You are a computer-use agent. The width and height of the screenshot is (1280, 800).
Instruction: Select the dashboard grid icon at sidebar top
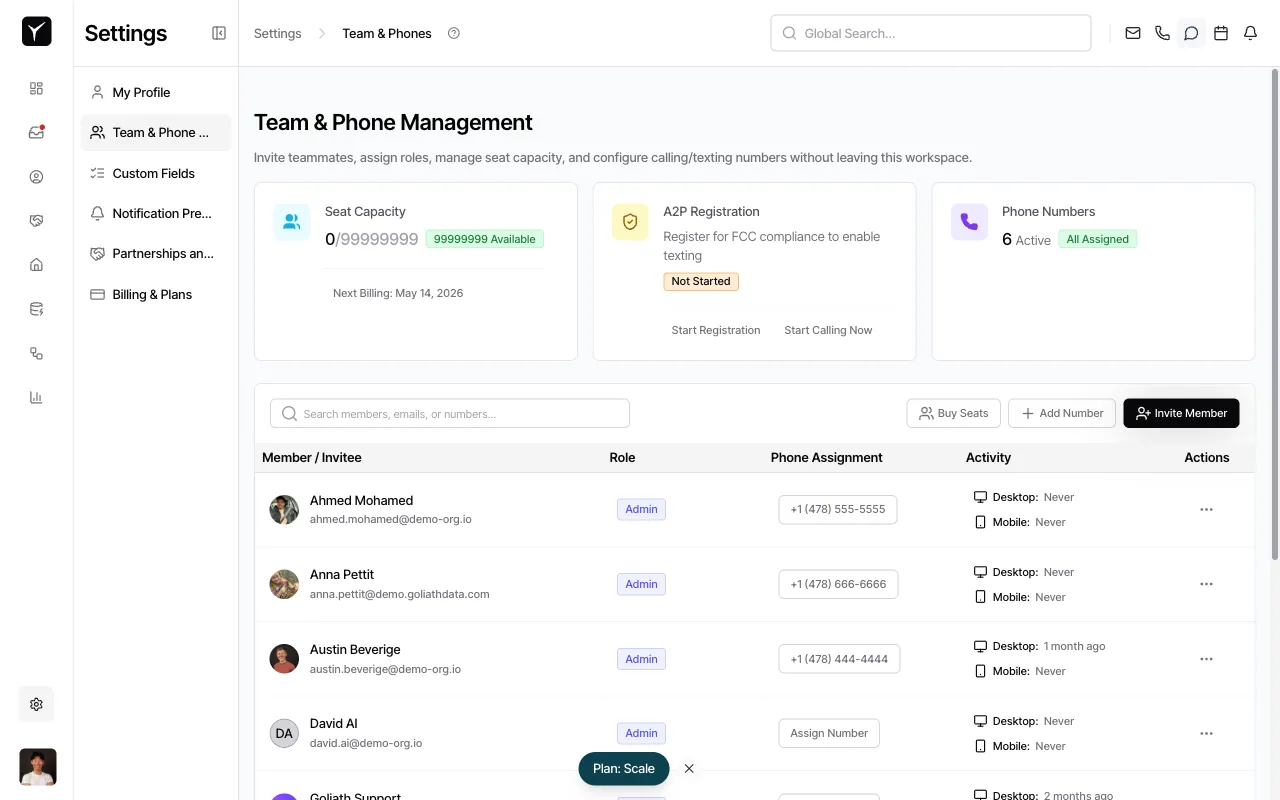[x=36, y=88]
